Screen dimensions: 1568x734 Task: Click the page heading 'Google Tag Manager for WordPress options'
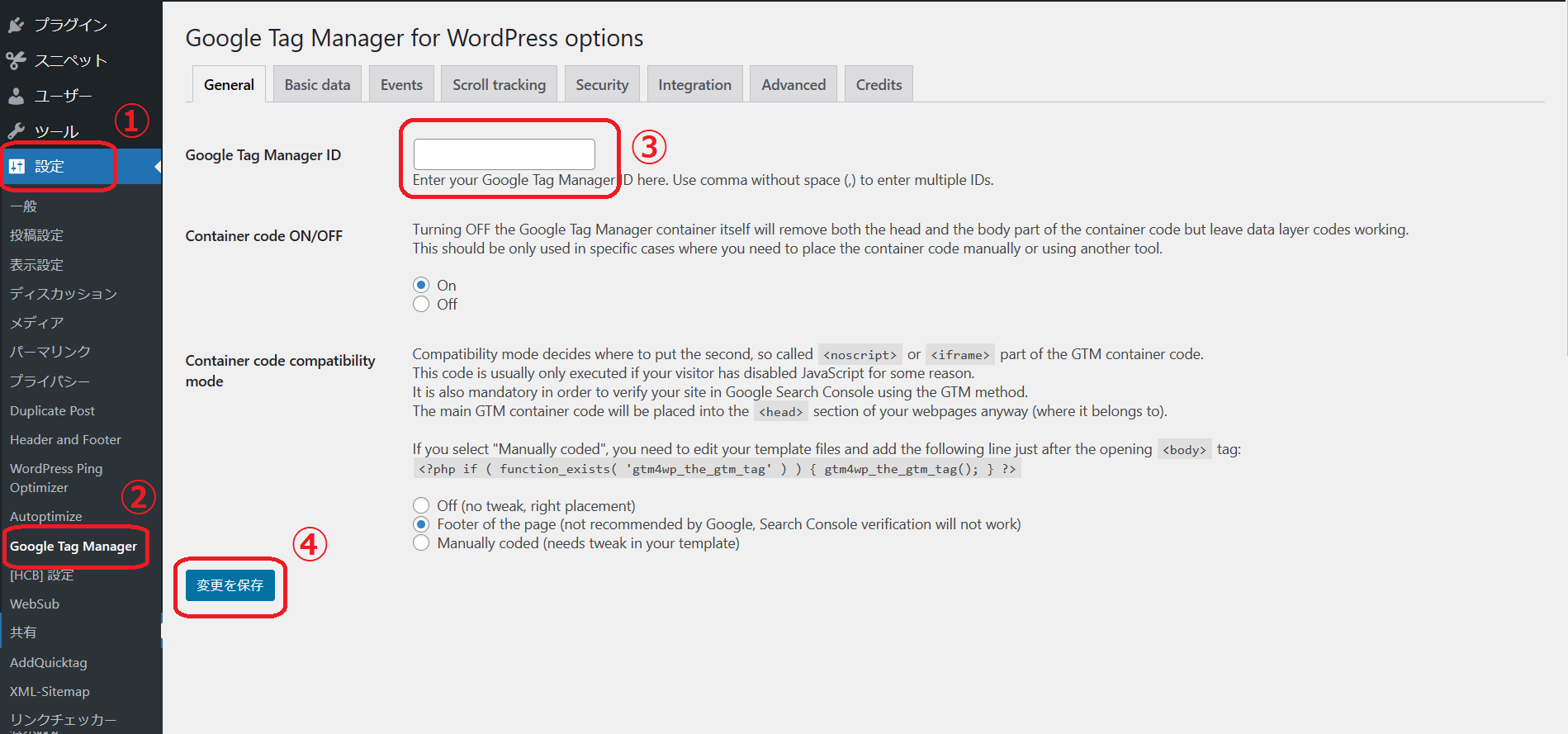pyautogui.click(x=415, y=38)
